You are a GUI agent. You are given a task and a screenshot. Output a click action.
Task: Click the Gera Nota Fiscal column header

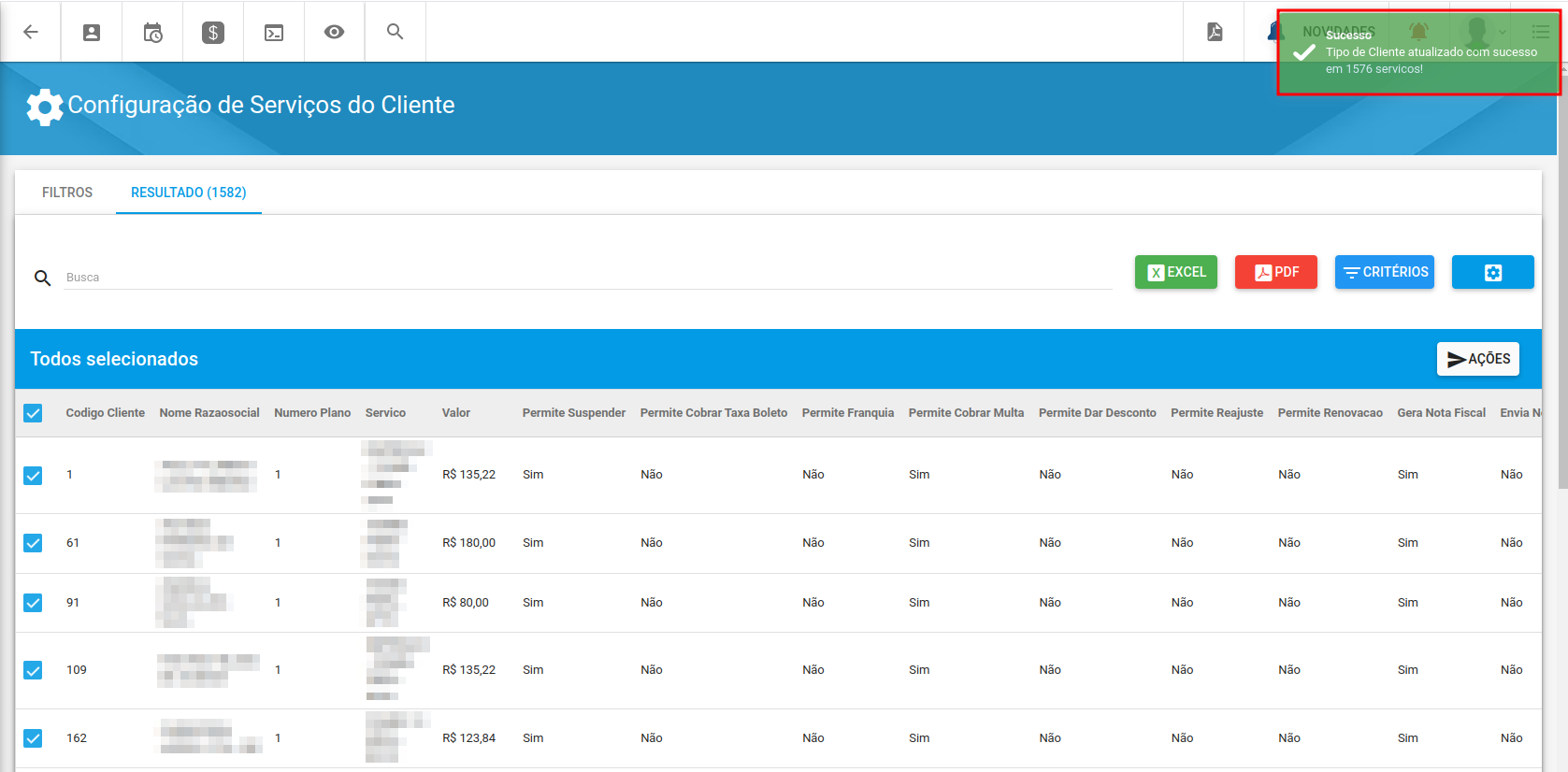point(1442,413)
